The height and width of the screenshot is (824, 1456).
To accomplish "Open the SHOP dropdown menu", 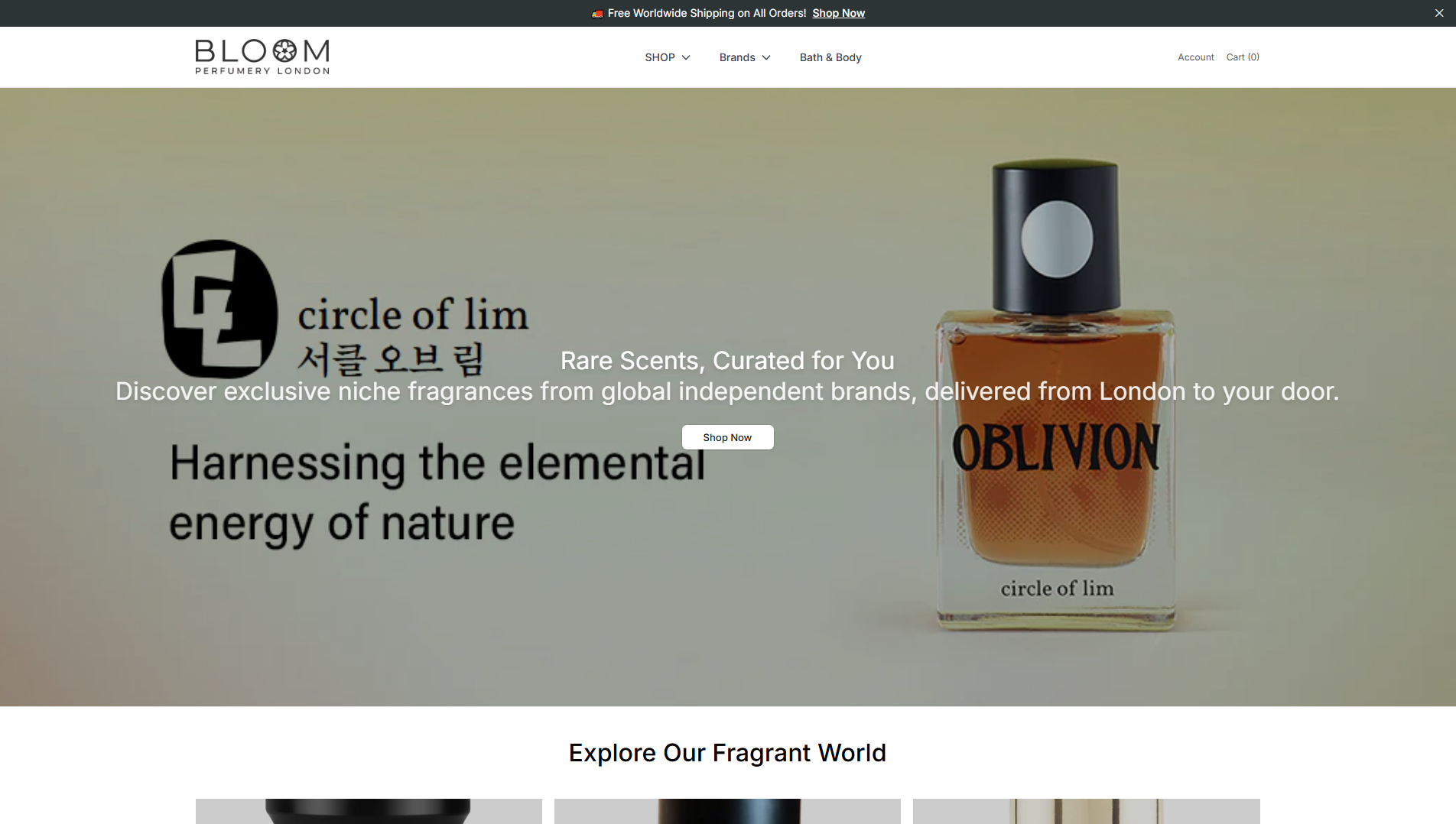I will tap(667, 57).
